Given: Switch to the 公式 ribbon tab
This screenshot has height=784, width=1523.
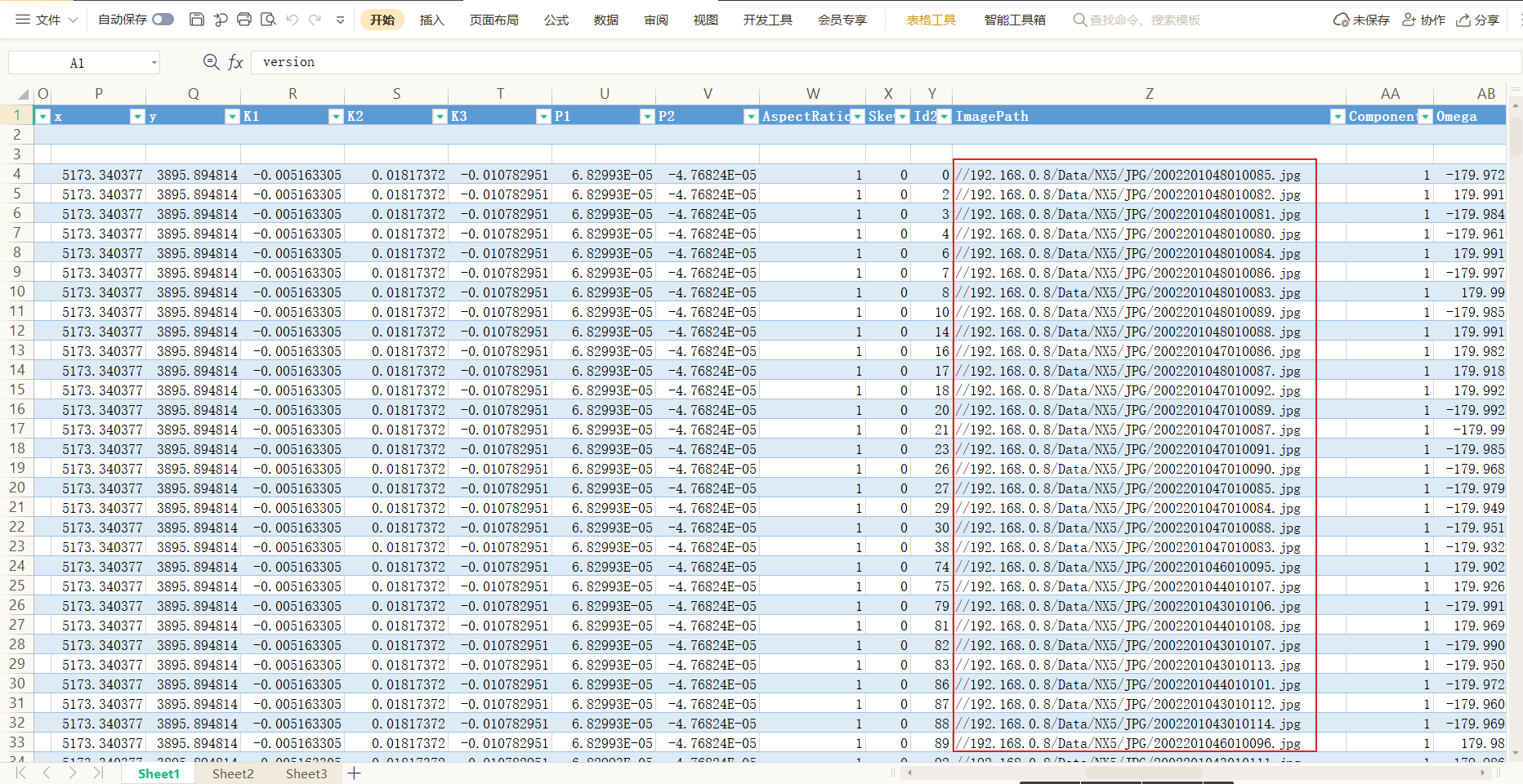Looking at the screenshot, I should [x=556, y=20].
